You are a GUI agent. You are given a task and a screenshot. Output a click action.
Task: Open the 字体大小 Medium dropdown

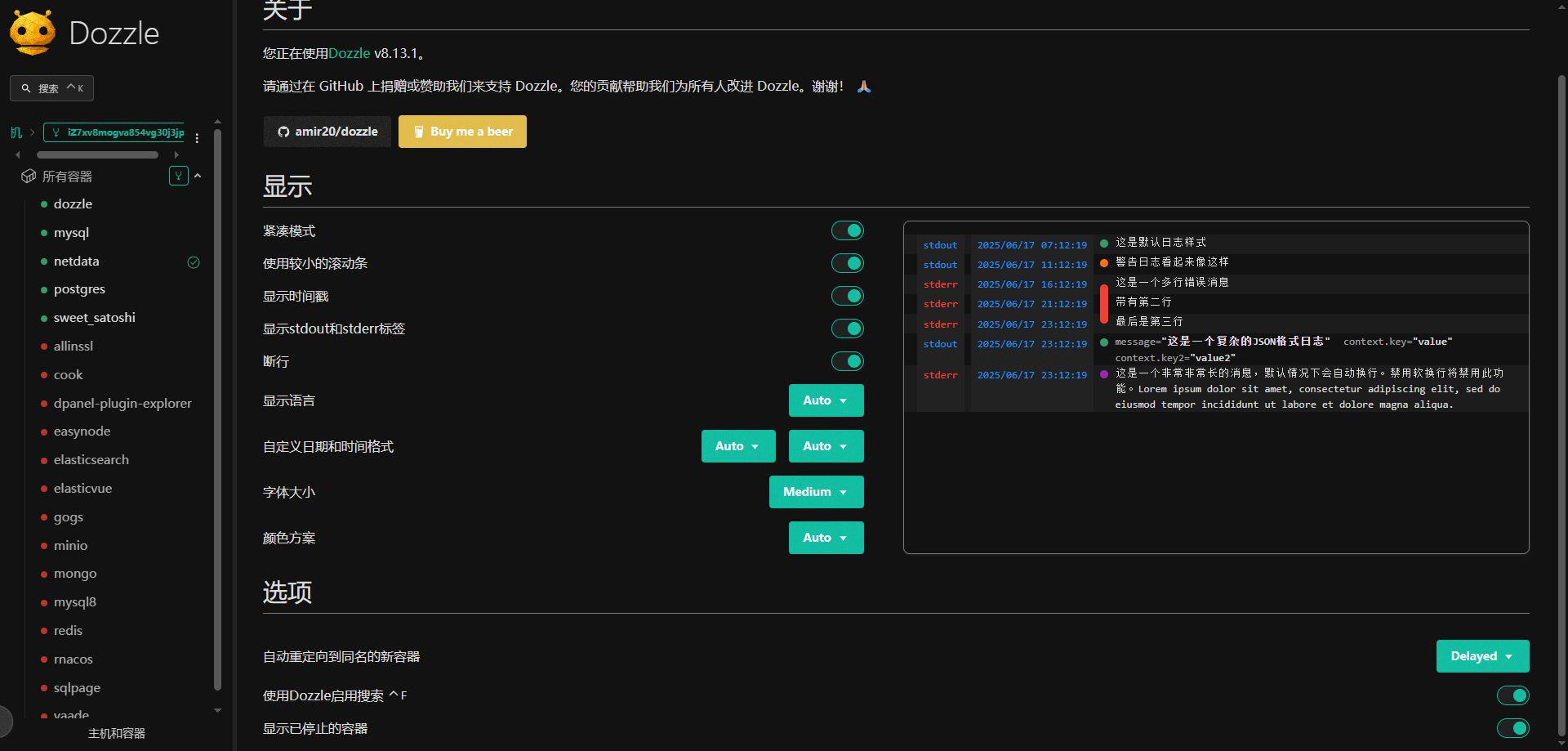coord(816,492)
